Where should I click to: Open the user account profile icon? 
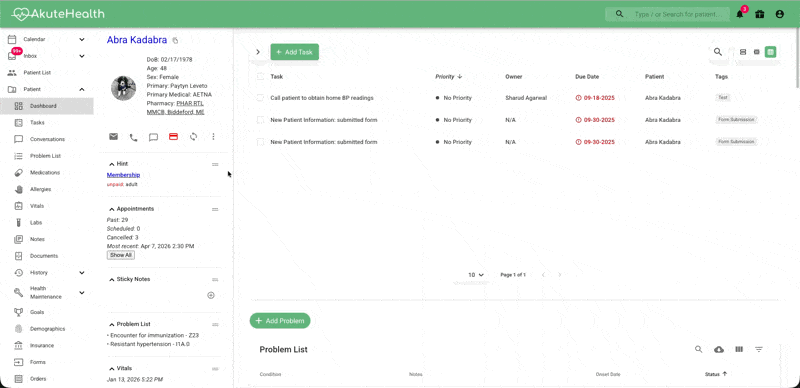(780, 14)
